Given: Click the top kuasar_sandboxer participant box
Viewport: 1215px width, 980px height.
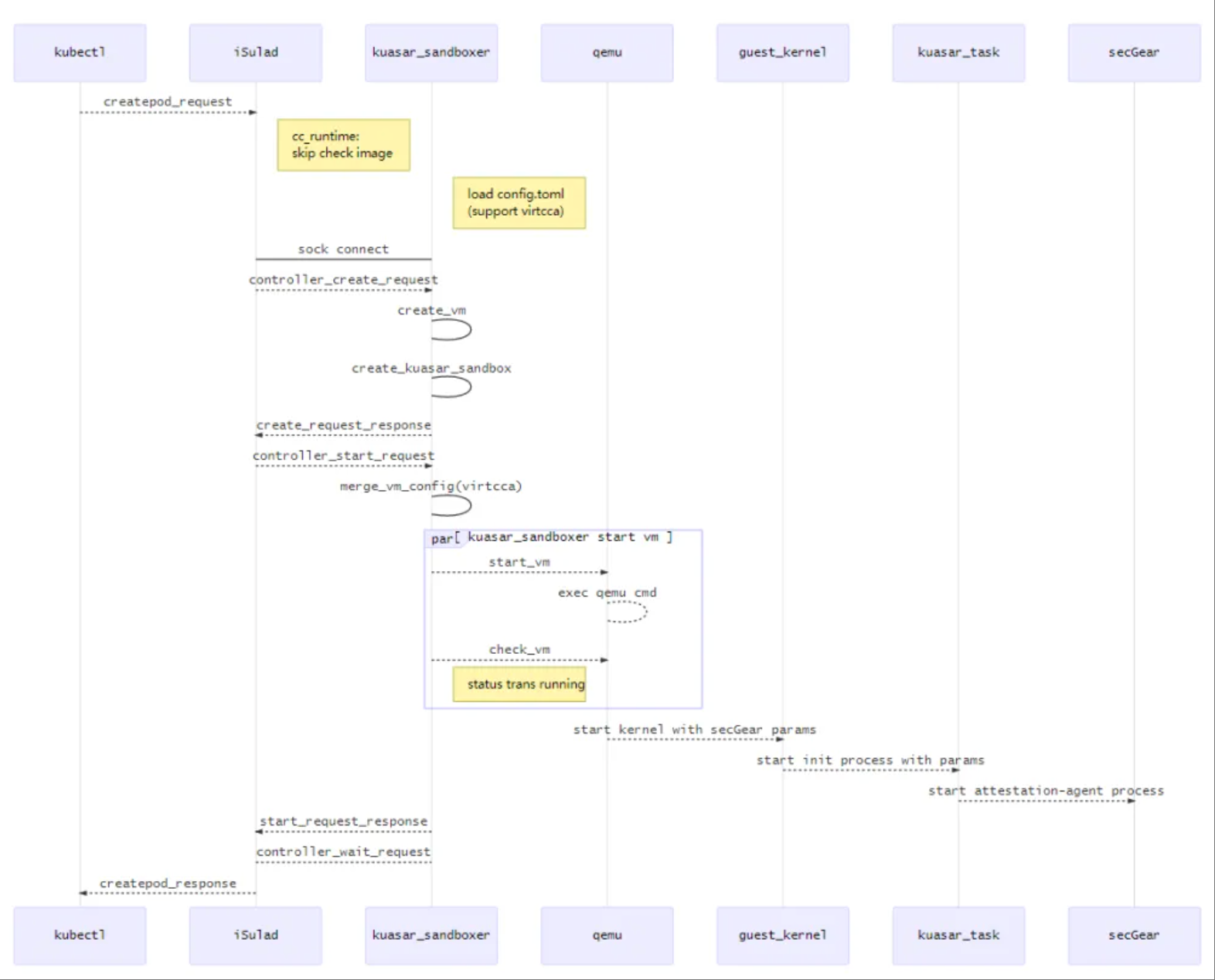Looking at the screenshot, I should [x=431, y=53].
